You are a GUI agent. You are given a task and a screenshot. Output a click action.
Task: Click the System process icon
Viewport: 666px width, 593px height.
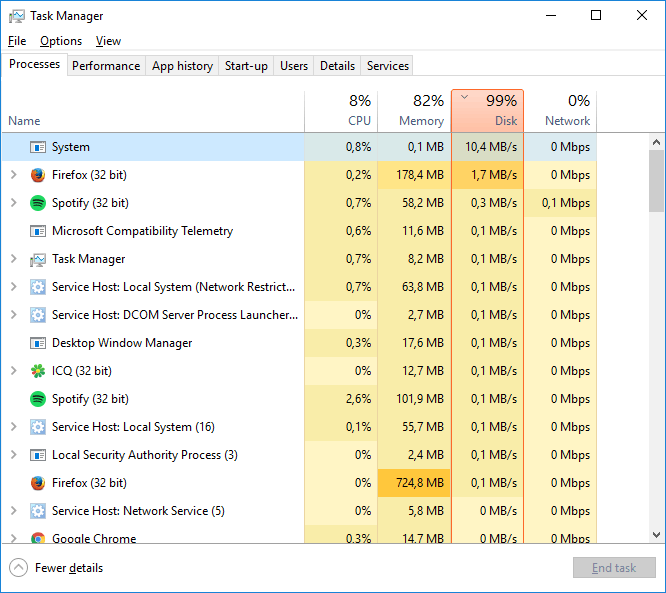point(38,147)
